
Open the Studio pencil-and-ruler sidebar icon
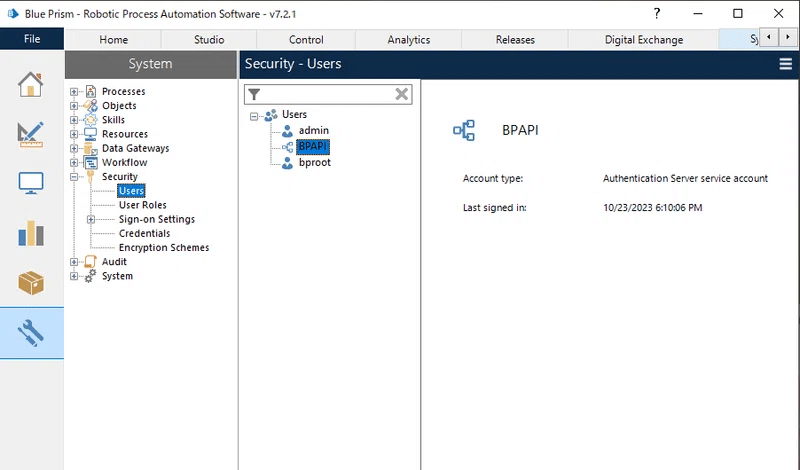tap(31, 134)
